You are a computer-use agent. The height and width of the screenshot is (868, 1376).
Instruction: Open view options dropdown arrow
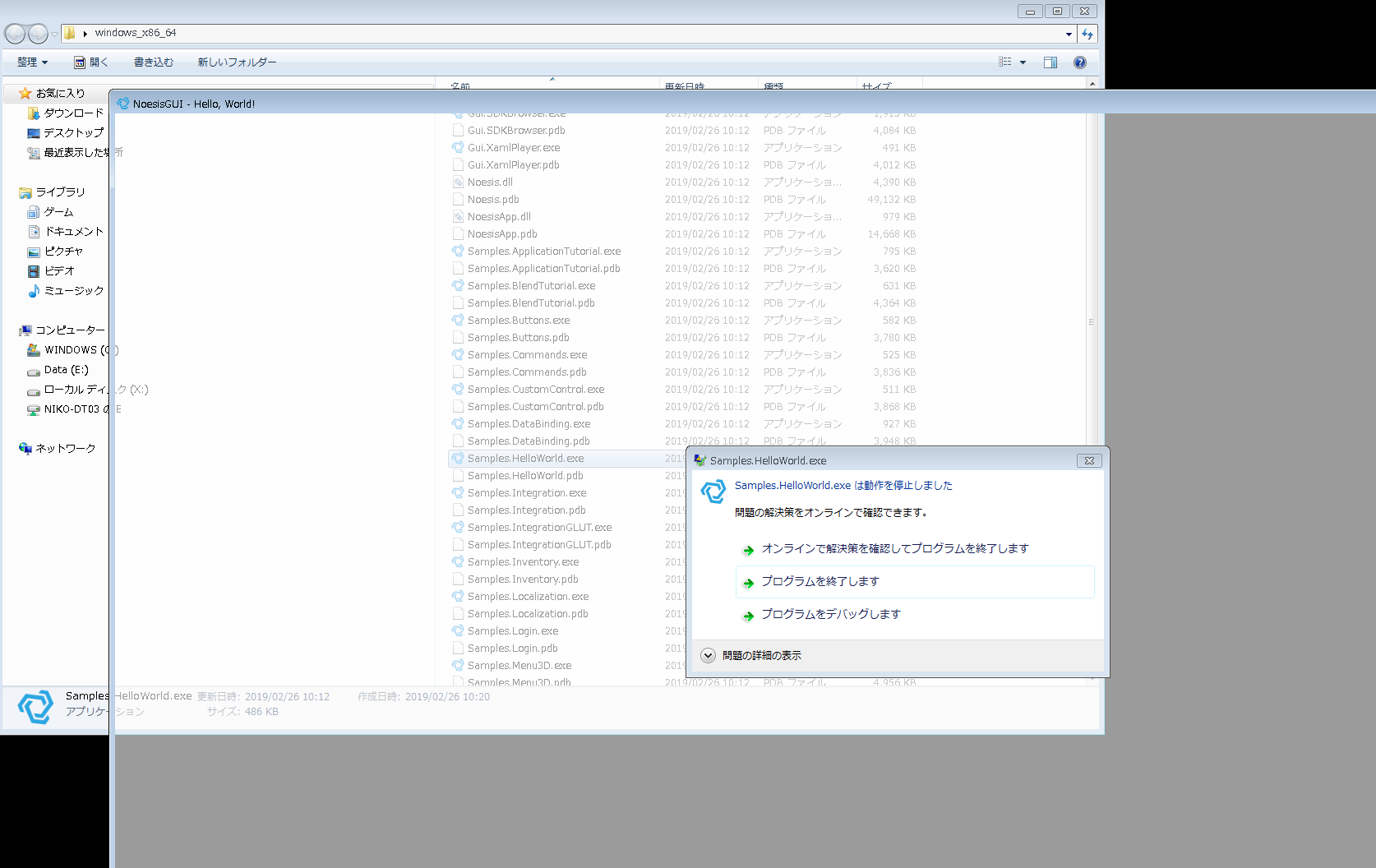(1023, 62)
